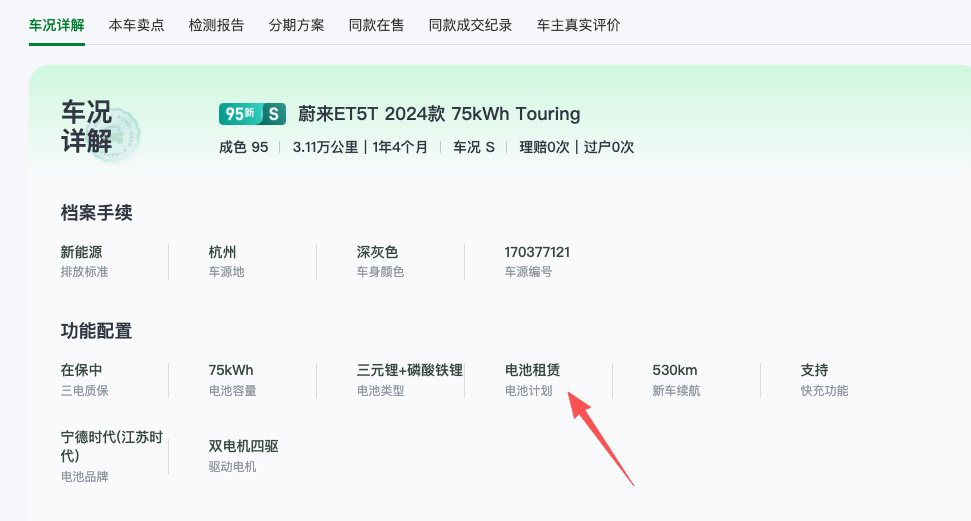Click the 三元锂+磷酸铁锂 battery type
Screen dimensions: 971x521
409,370
